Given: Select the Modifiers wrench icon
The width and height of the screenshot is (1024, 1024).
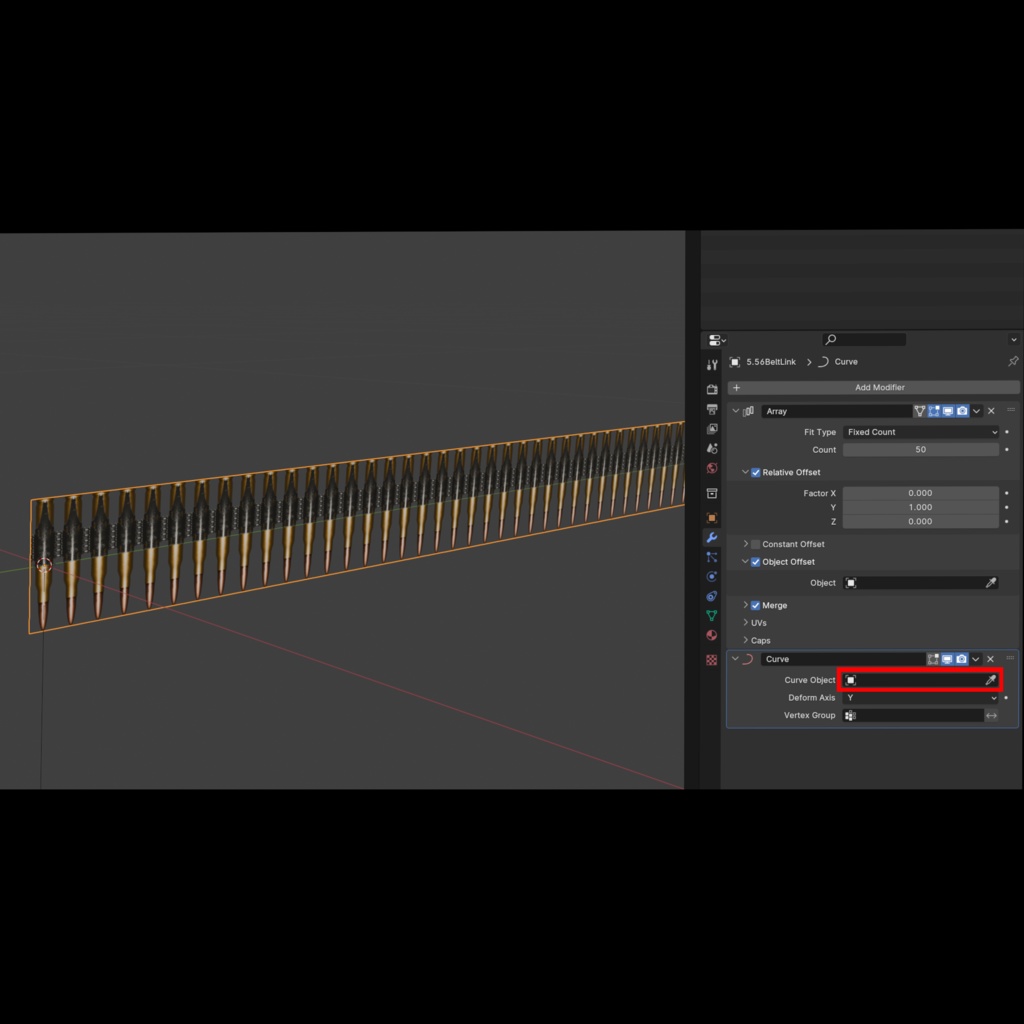Looking at the screenshot, I should click(x=712, y=537).
